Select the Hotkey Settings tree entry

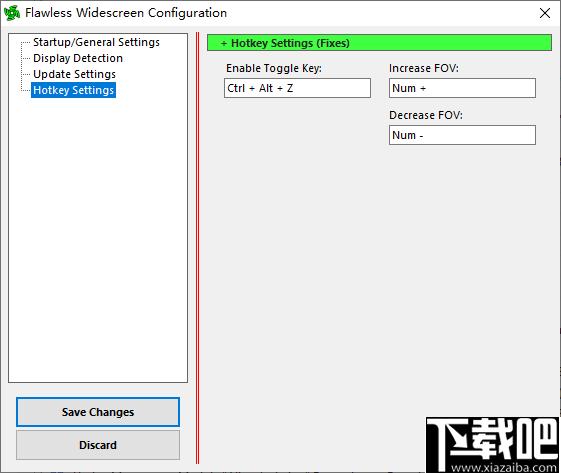(73, 90)
